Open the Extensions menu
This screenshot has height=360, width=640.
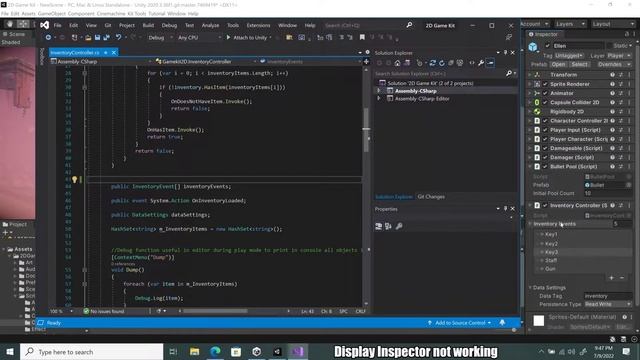(258, 25)
